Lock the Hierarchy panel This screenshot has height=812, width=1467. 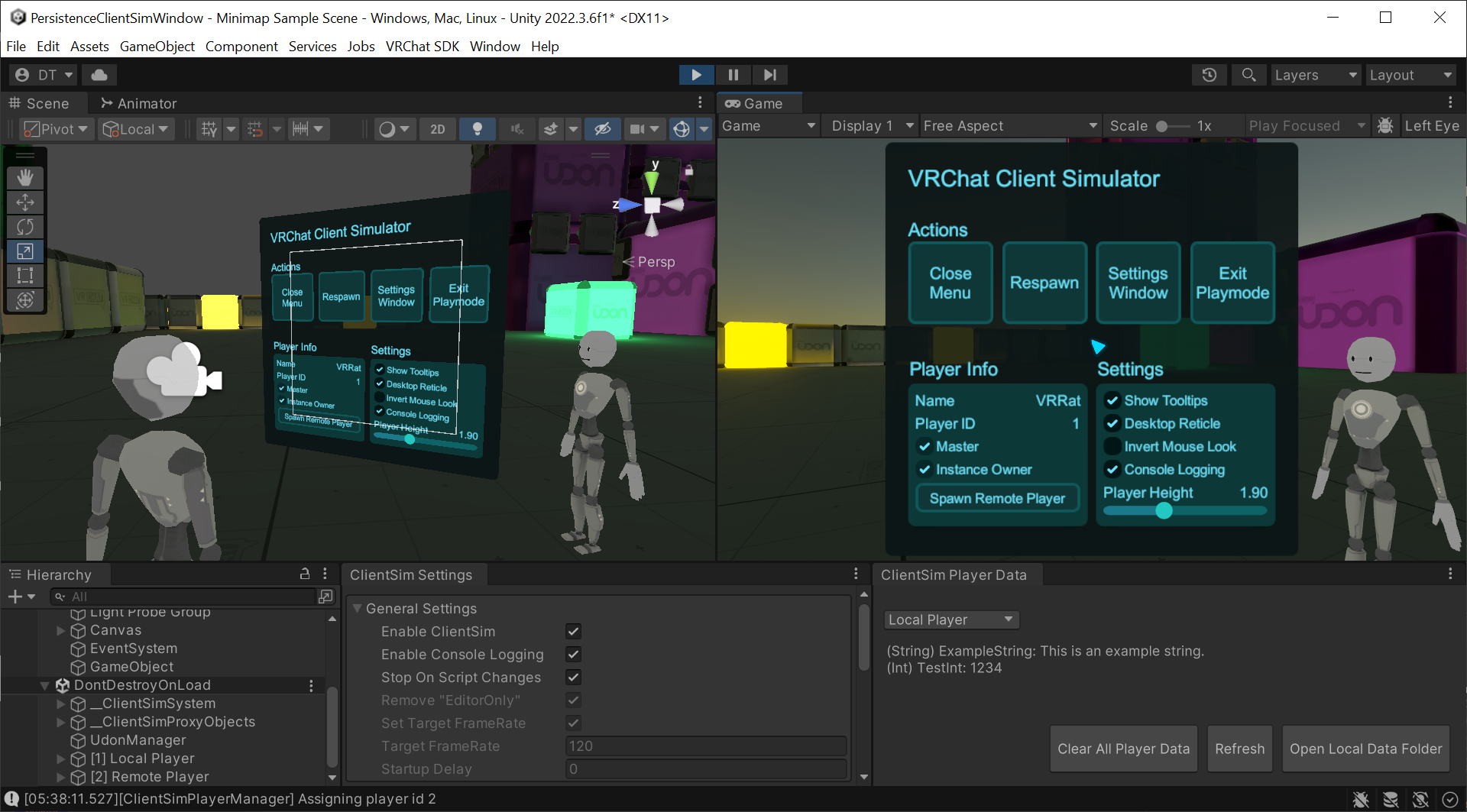point(305,574)
